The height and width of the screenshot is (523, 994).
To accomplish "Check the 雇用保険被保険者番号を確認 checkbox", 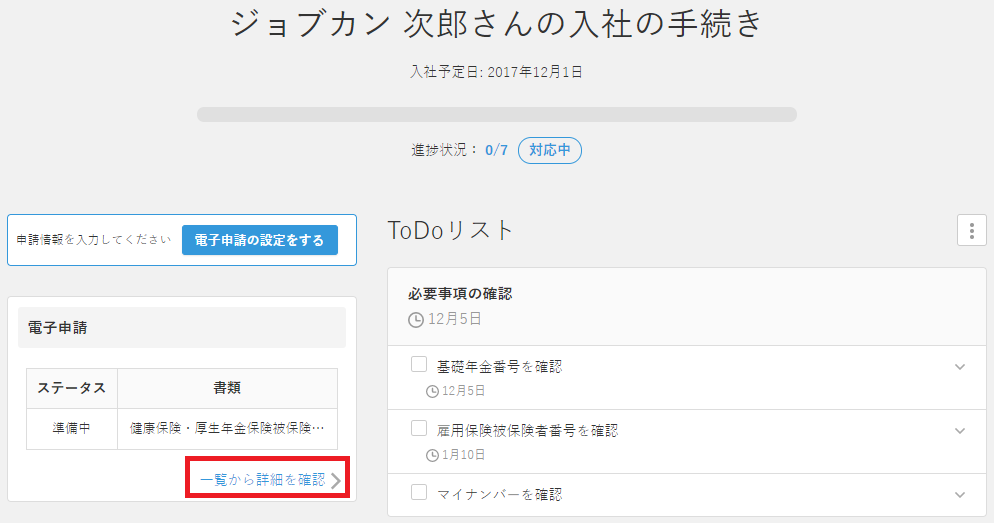I will click(x=419, y=429).
